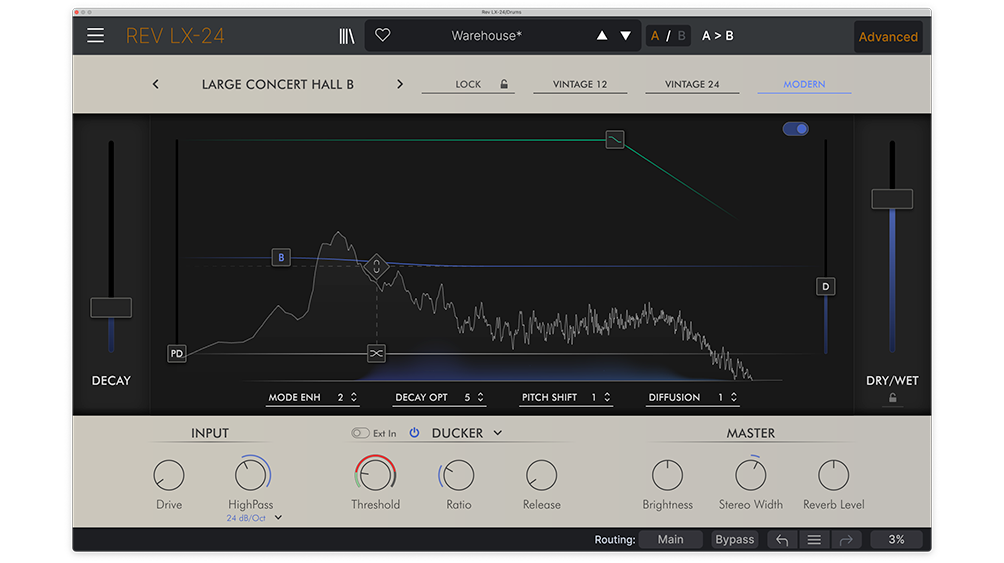The height and width of the screenshot is (563, 1004).
Task: Click the DECAY slider handle
Action: (111, 307)
